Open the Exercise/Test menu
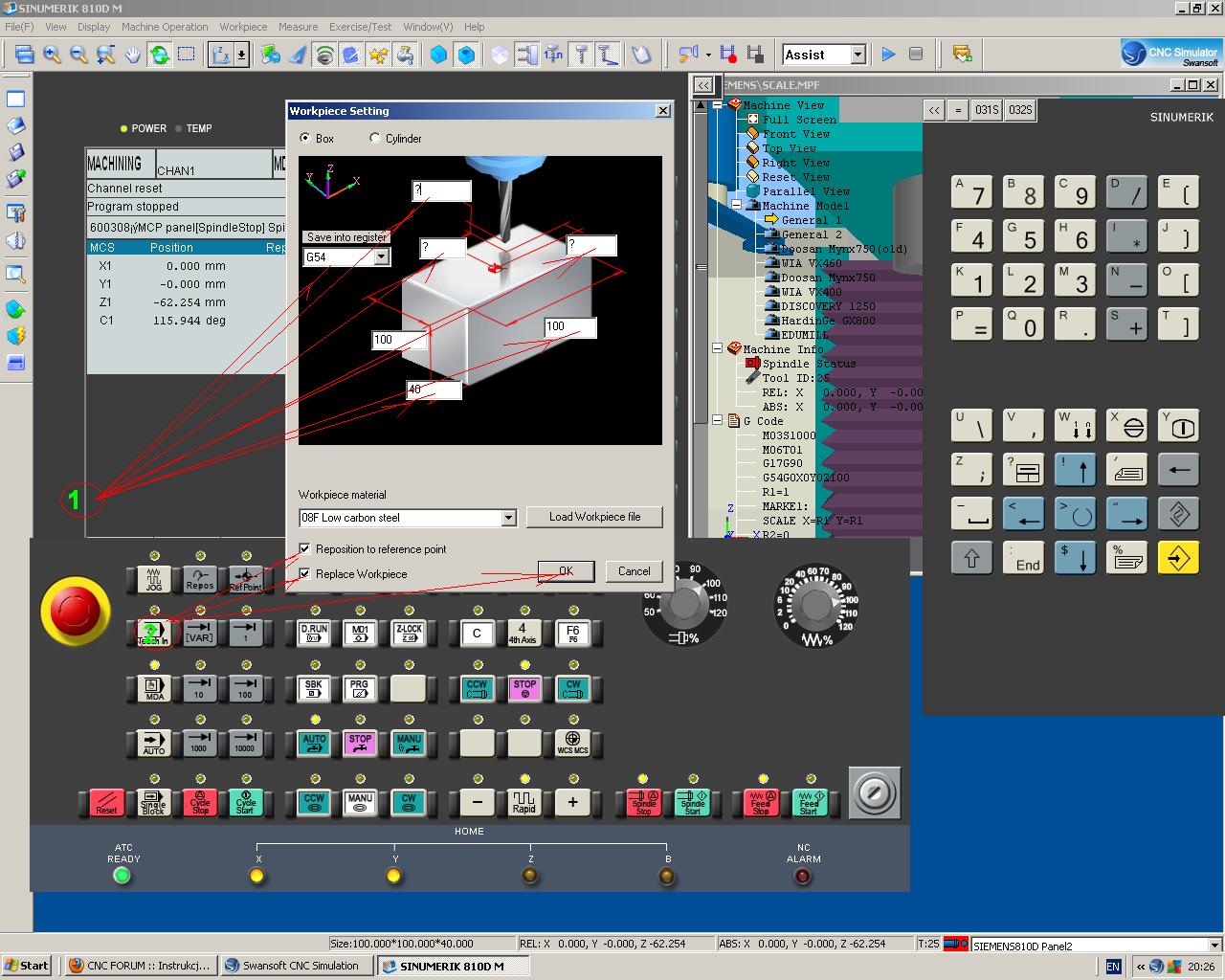Image resolution: width=1225 pixels, height=980 pixels. click(361, 27)
